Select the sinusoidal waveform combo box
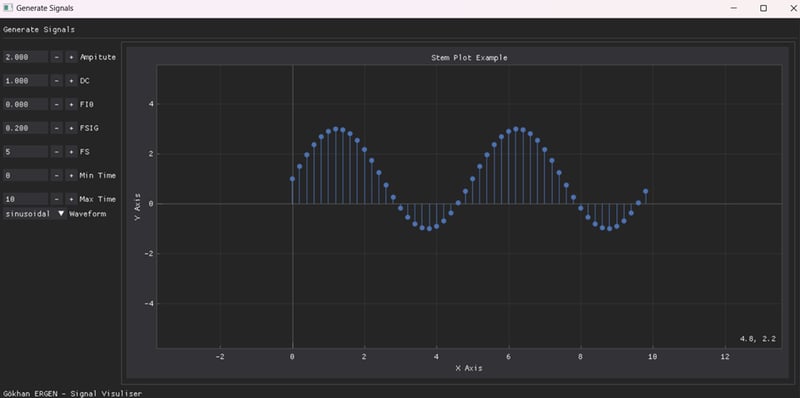The width and height of the screenshot is (800, 398). pyautogui.click(x=35, y=214)
